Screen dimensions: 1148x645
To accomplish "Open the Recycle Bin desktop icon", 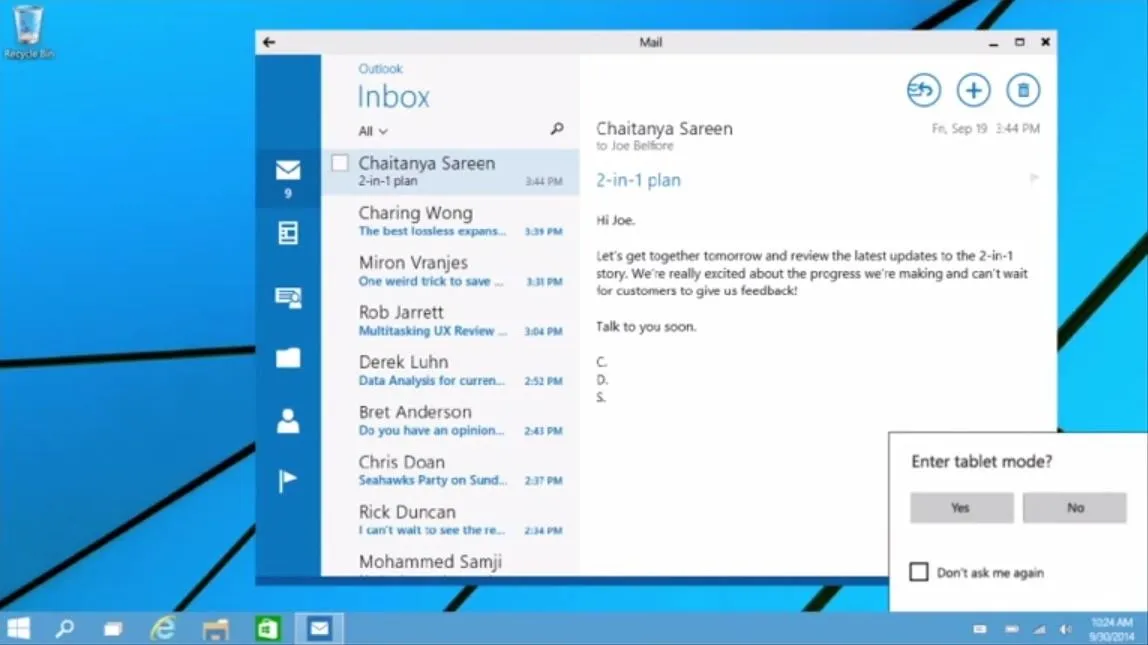I will point(29,32).
